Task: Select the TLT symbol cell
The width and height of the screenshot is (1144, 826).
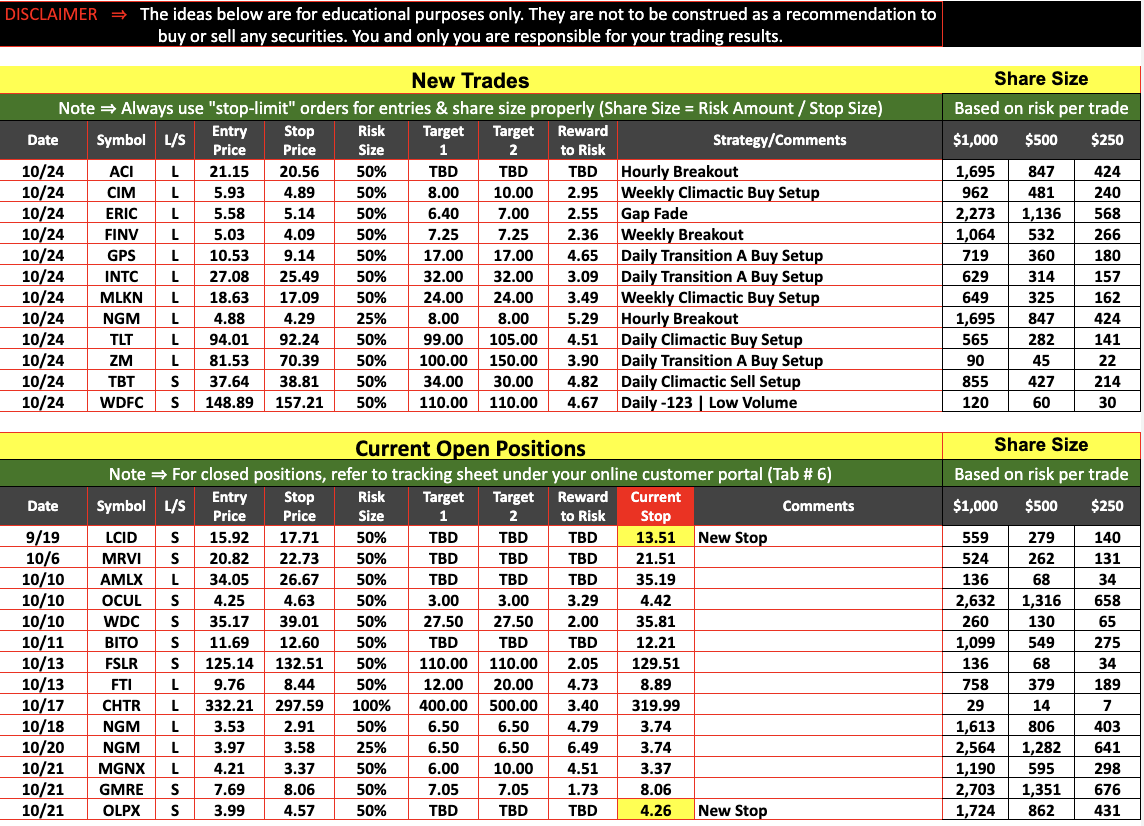Action: coord(121,340)
